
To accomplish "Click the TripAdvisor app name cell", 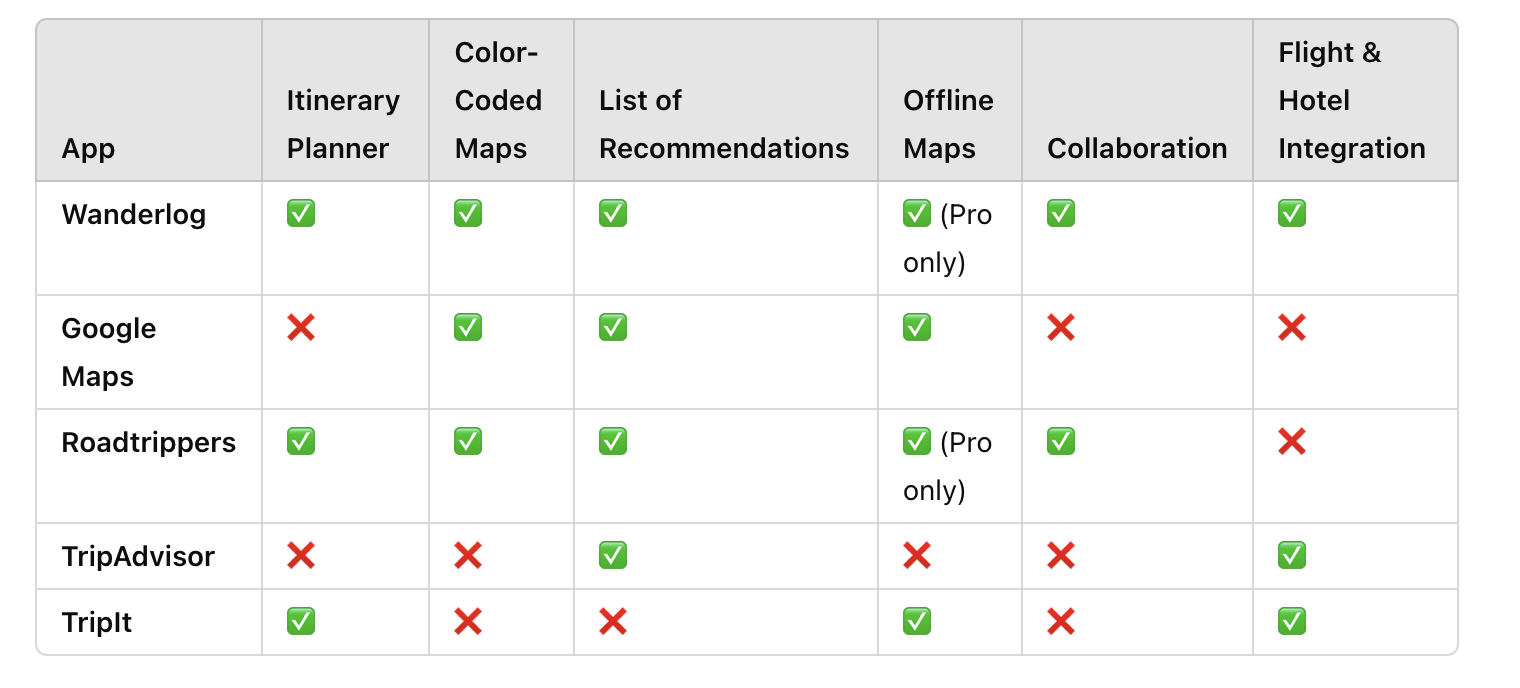I will 138,556.
